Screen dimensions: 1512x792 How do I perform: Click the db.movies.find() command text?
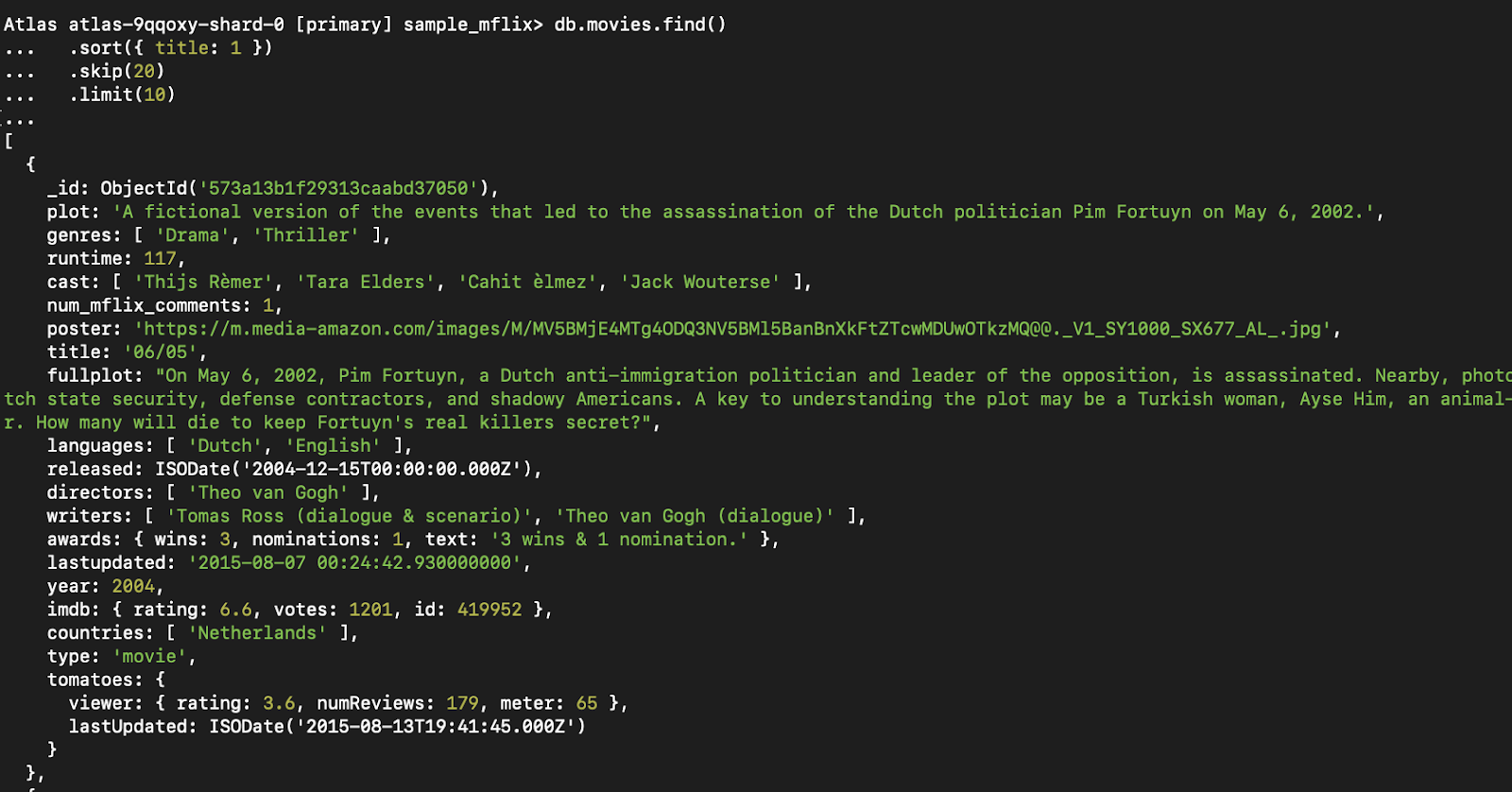click(640, 25)
